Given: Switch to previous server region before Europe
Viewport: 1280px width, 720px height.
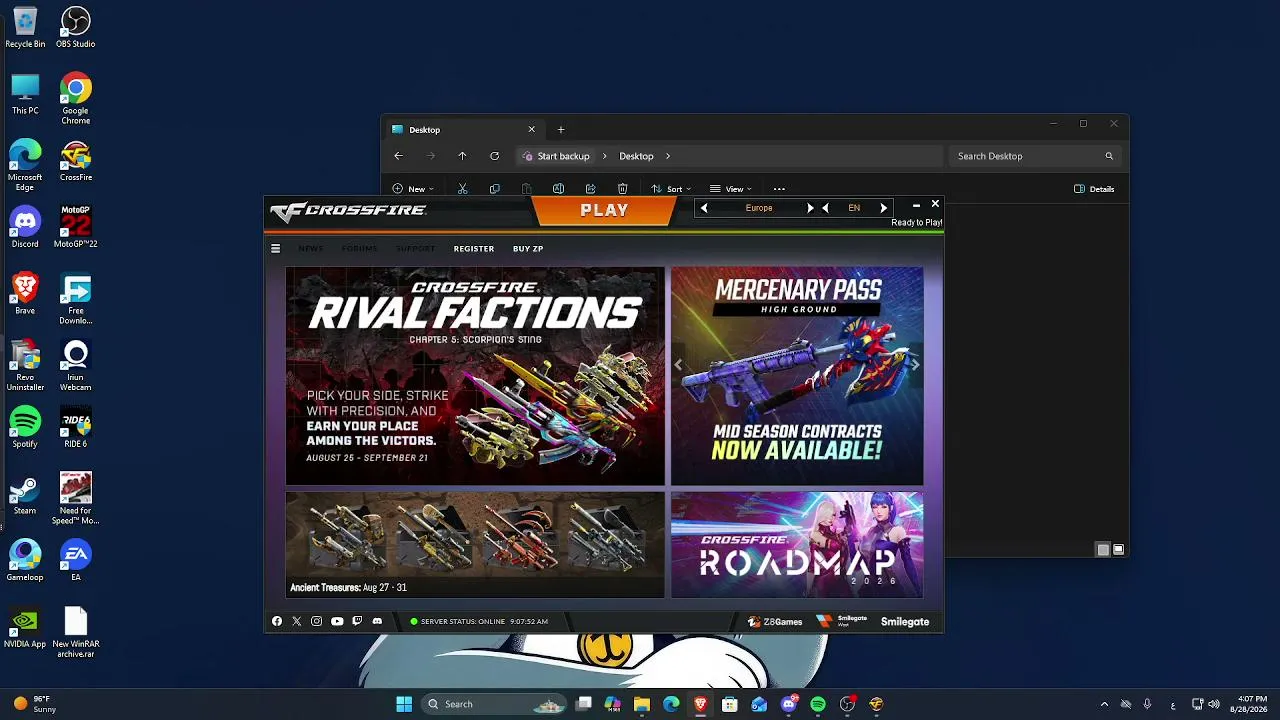Looking at the screenshot, I should [704, 208].
